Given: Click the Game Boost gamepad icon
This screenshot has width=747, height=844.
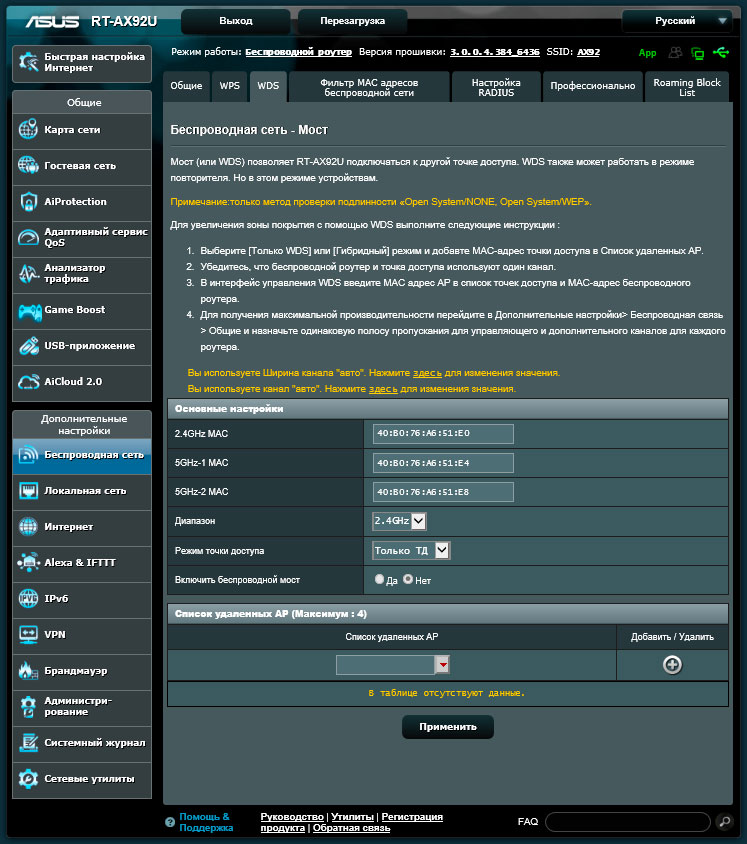Looking at the screenshot, I should 29,311.
